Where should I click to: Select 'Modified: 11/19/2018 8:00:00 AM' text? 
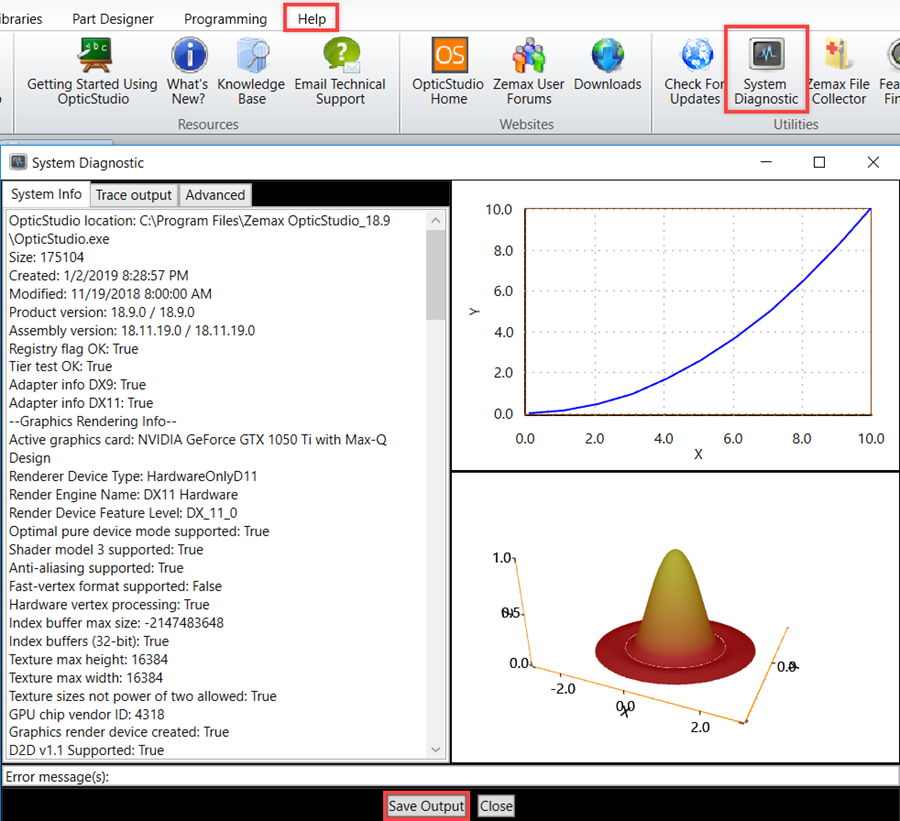pos(110,294)
